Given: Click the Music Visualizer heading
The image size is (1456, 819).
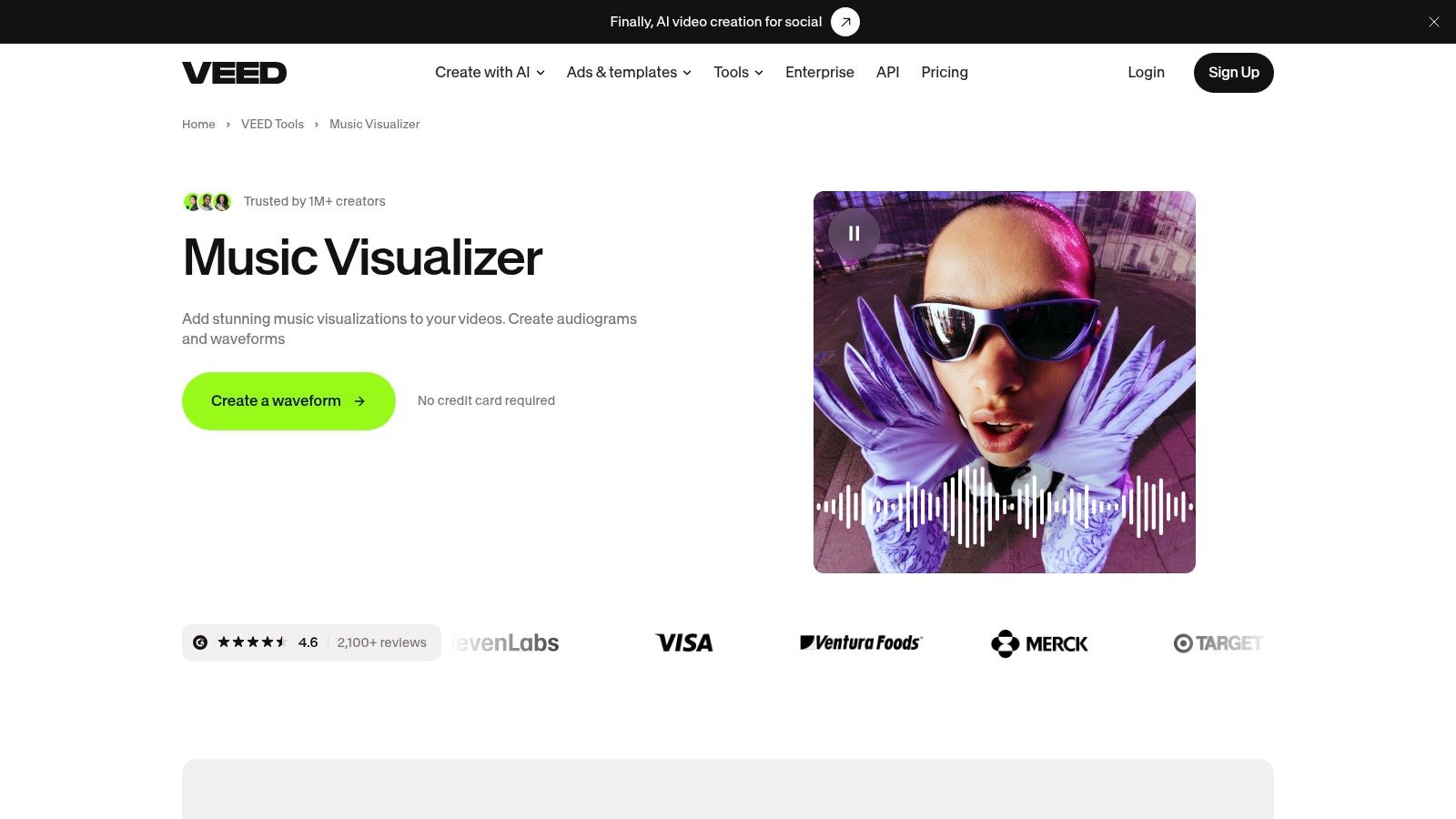Looking at the screenshot, I should 362,258.
